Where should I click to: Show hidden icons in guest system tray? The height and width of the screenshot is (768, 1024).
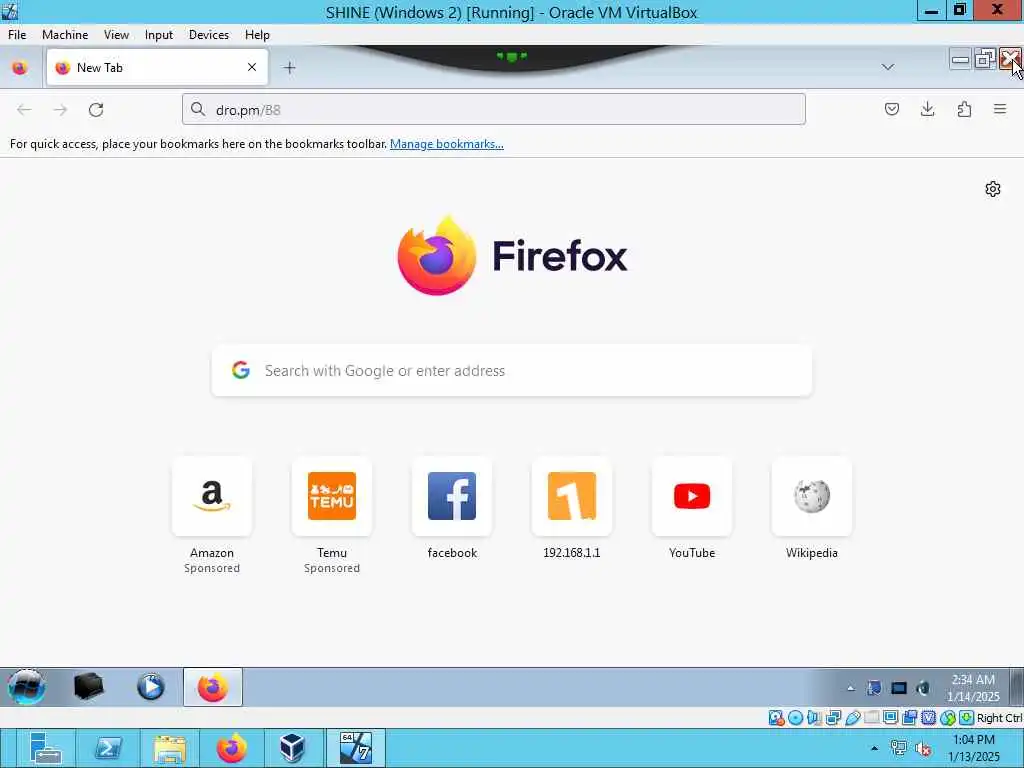tap(850, 688)
